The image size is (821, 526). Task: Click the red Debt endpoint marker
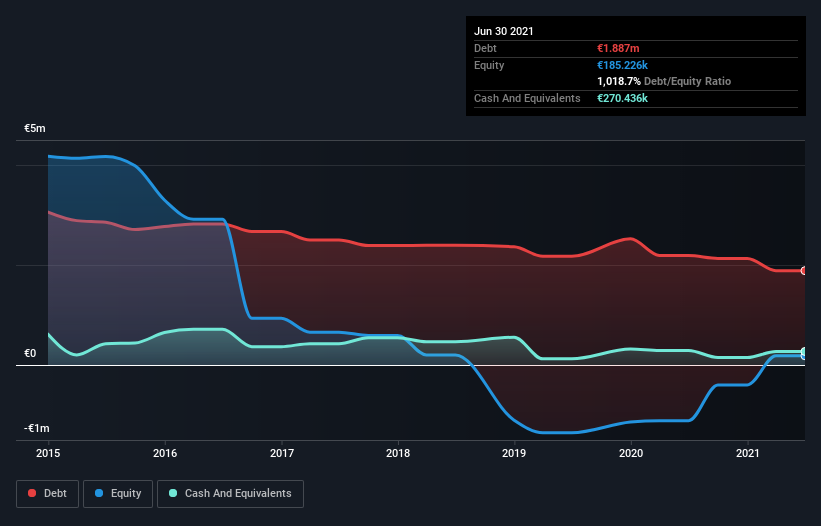pyautogui.click(x=804, y=271)
